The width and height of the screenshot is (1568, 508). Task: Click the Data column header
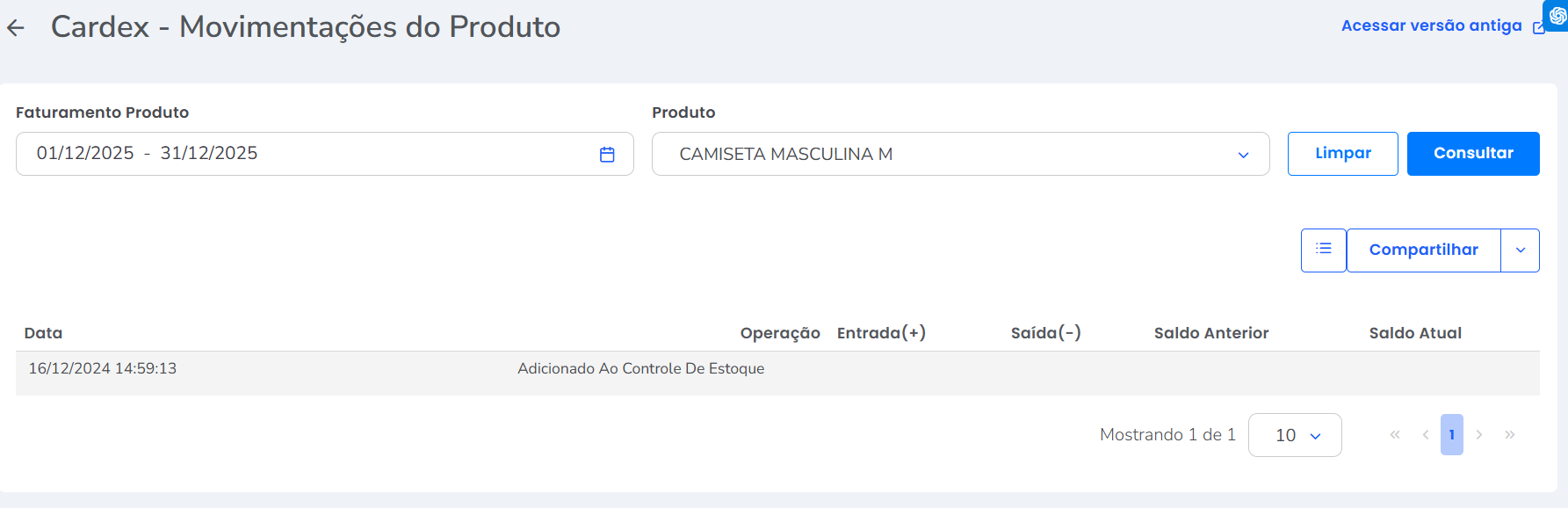tap(43, 333)
